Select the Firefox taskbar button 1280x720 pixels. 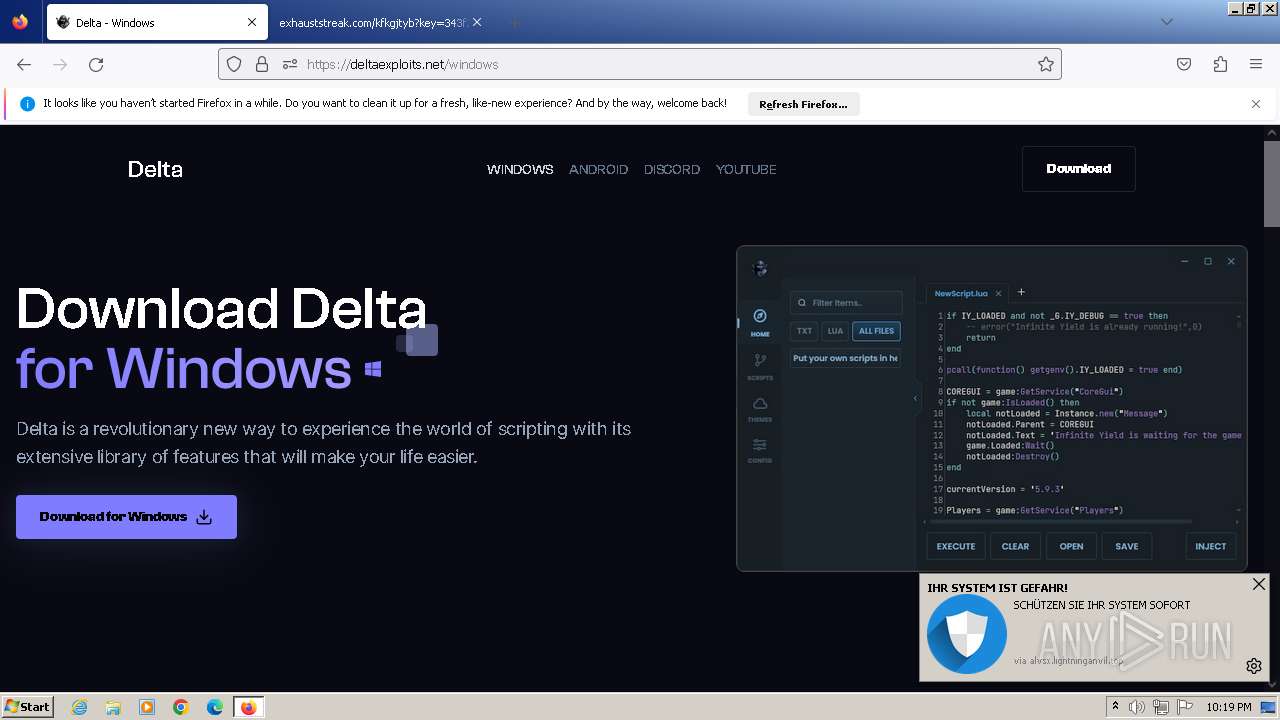[248, 707]
